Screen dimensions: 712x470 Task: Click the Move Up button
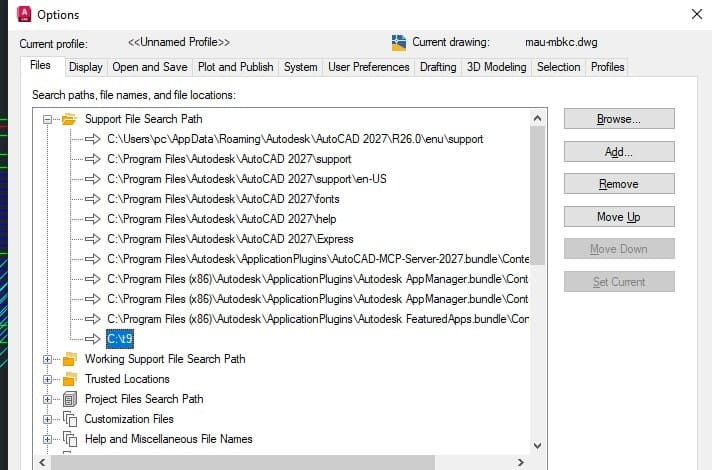[x=619, y=217]
